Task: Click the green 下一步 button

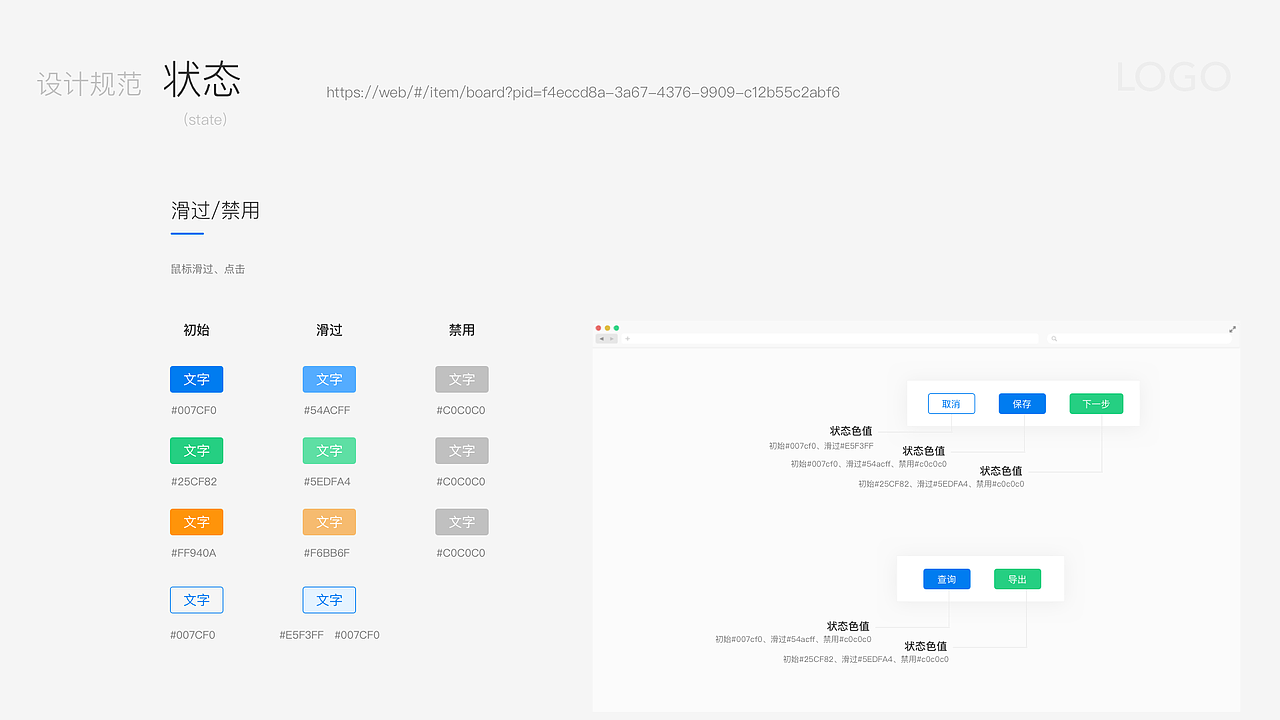Action: [x=1096, y=404]
